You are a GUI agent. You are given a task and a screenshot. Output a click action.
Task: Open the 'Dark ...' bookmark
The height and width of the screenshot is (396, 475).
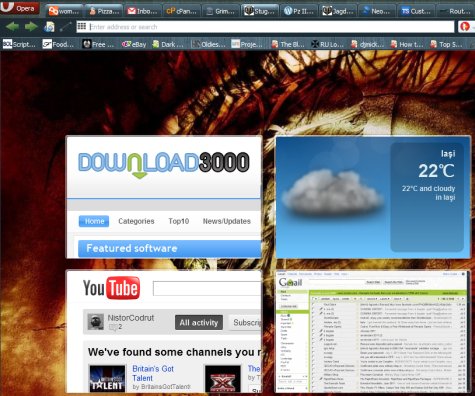tap(168, 44)
